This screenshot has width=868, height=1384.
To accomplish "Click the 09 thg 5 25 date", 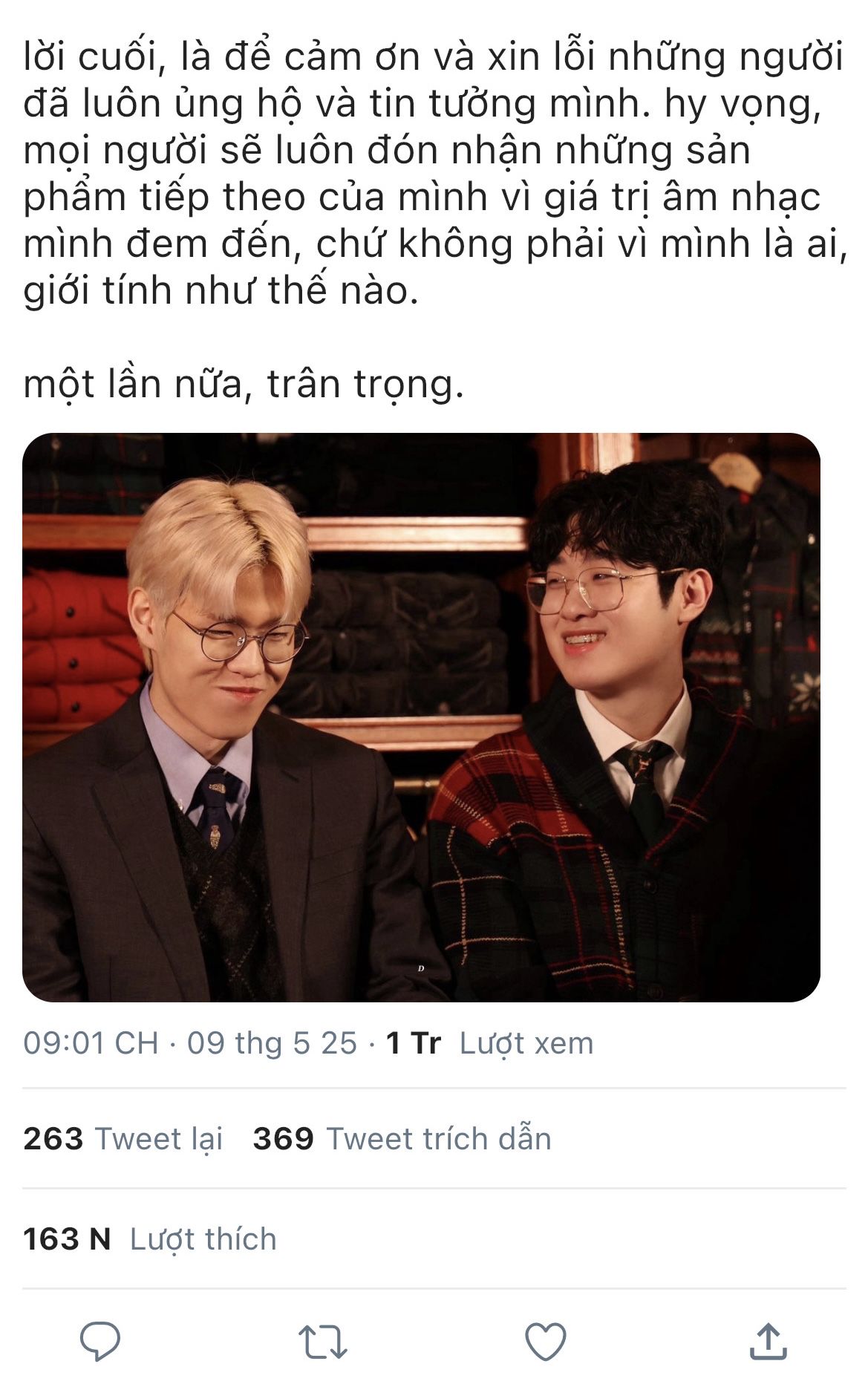I will [x=272, y=1043].
